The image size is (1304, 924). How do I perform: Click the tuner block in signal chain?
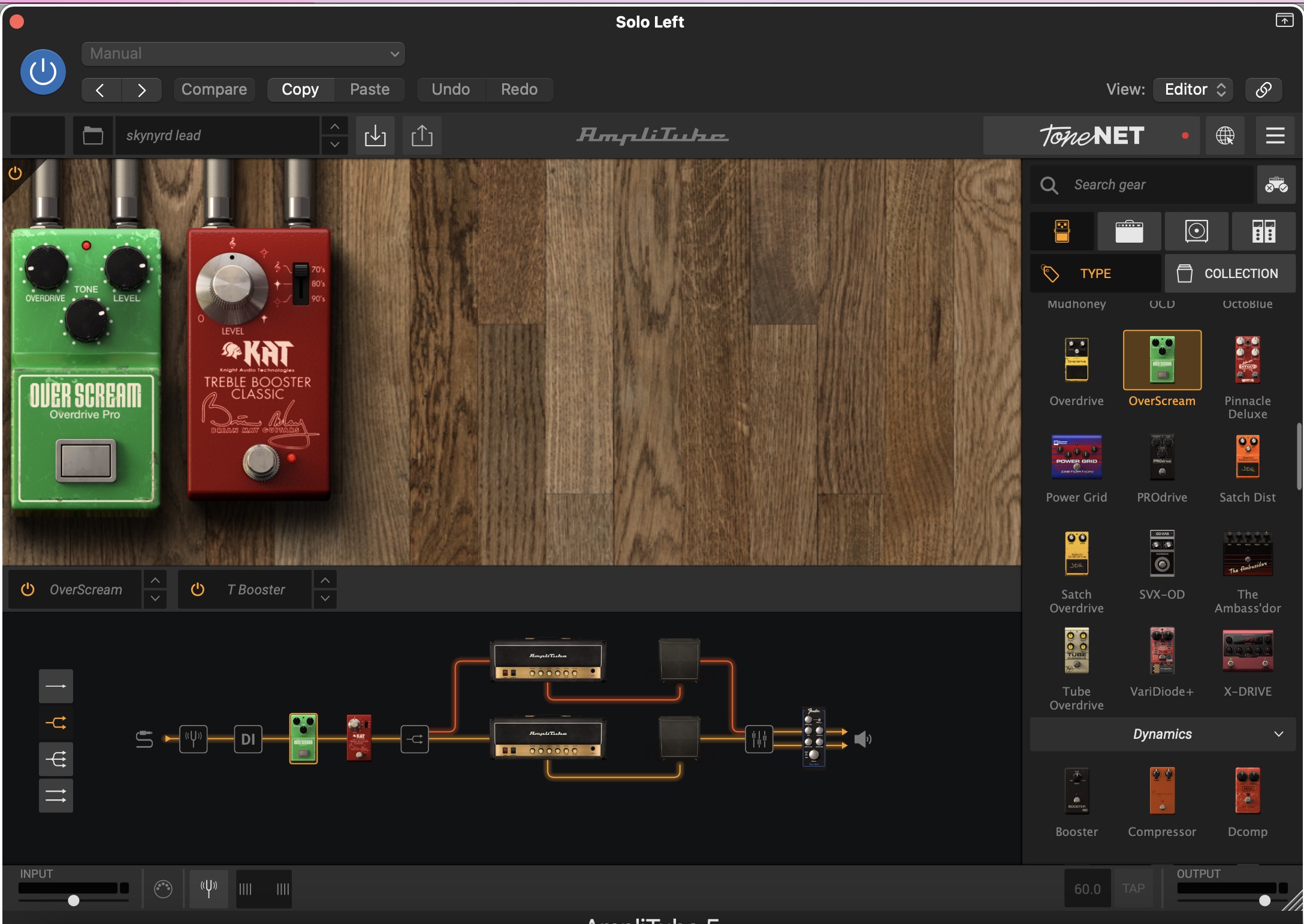[x=193, y=739]
